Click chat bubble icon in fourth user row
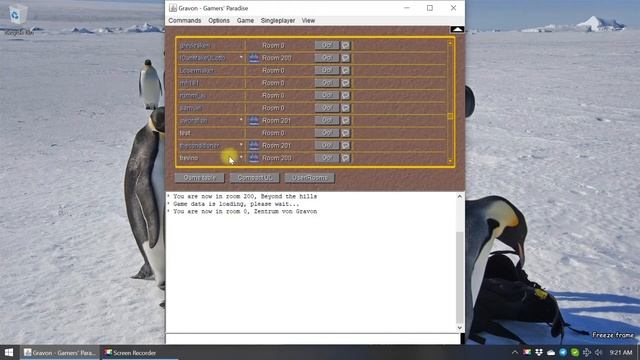 346,83
